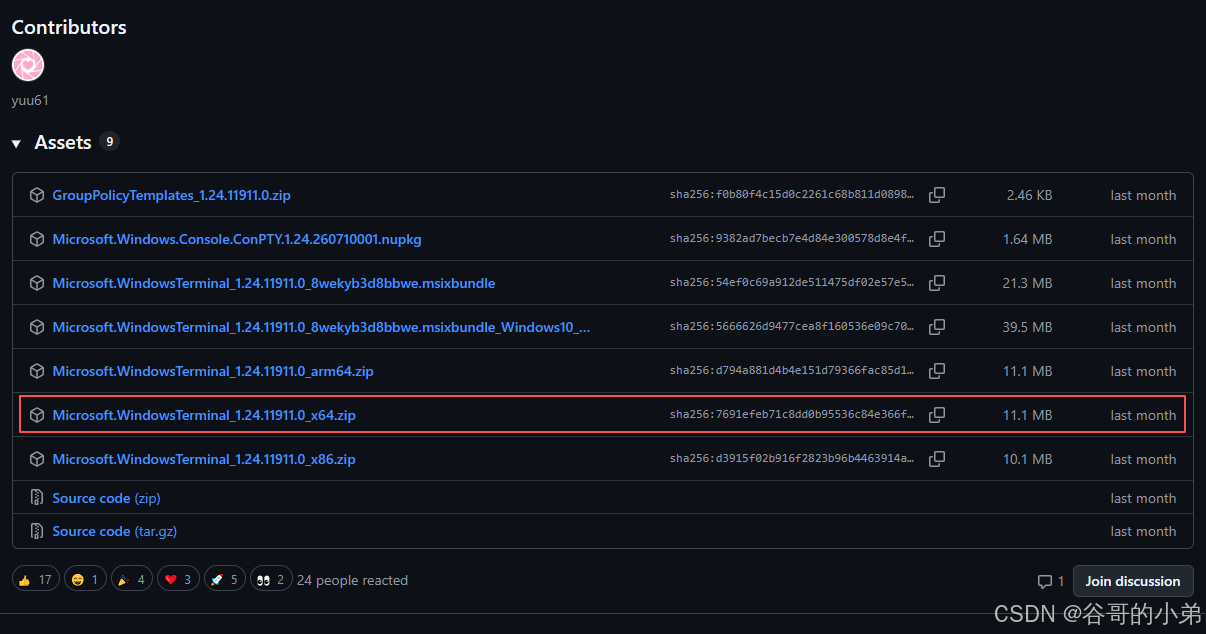Click file-zip icon beside Source code (zip)
Viewport: 1206px width, 634px height.
coord(37,498)
